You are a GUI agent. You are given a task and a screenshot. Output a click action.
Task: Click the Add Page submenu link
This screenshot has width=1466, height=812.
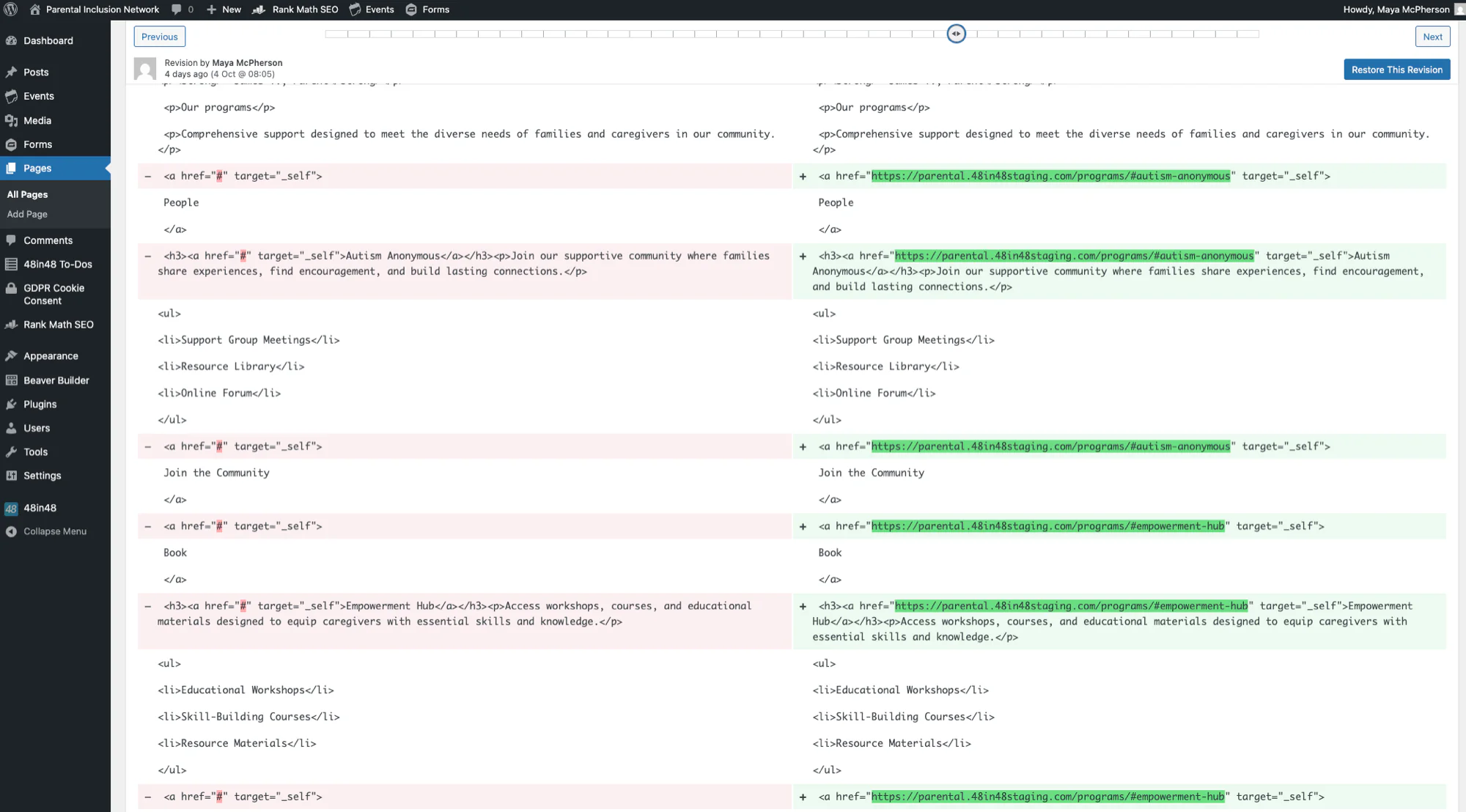pyautogui.click(x=27, y=214)
